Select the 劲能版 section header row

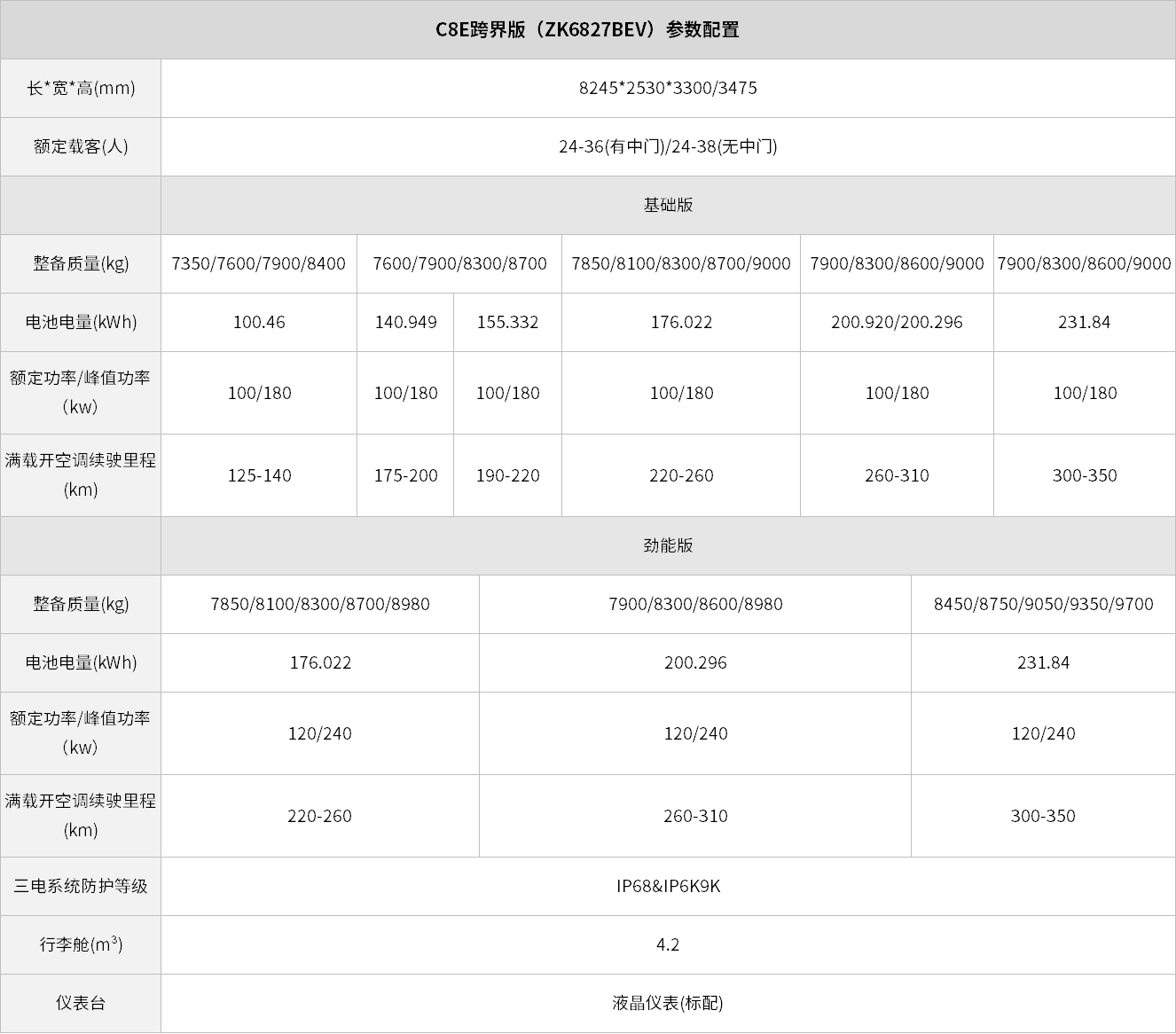pyautogui.click(x=668, y=545)
